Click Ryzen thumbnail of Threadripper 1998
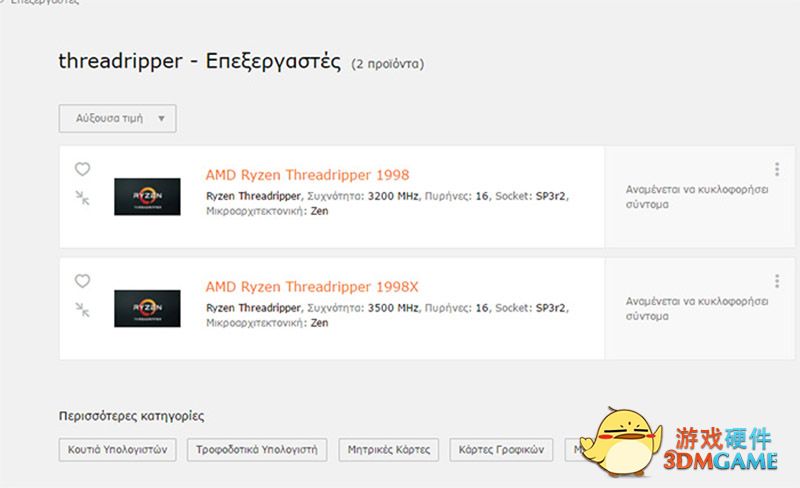The height and width of the screenshot is (488, 800). click(x=147, y=197)
